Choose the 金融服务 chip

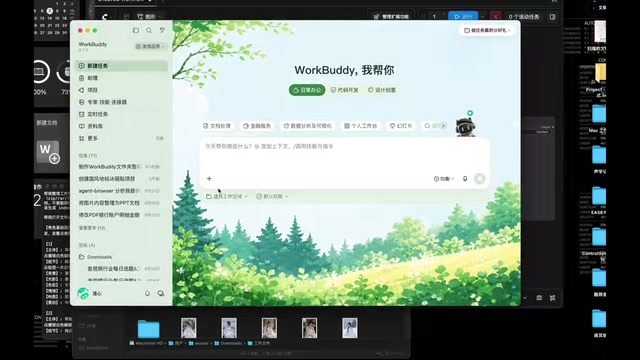pos(257,126)
